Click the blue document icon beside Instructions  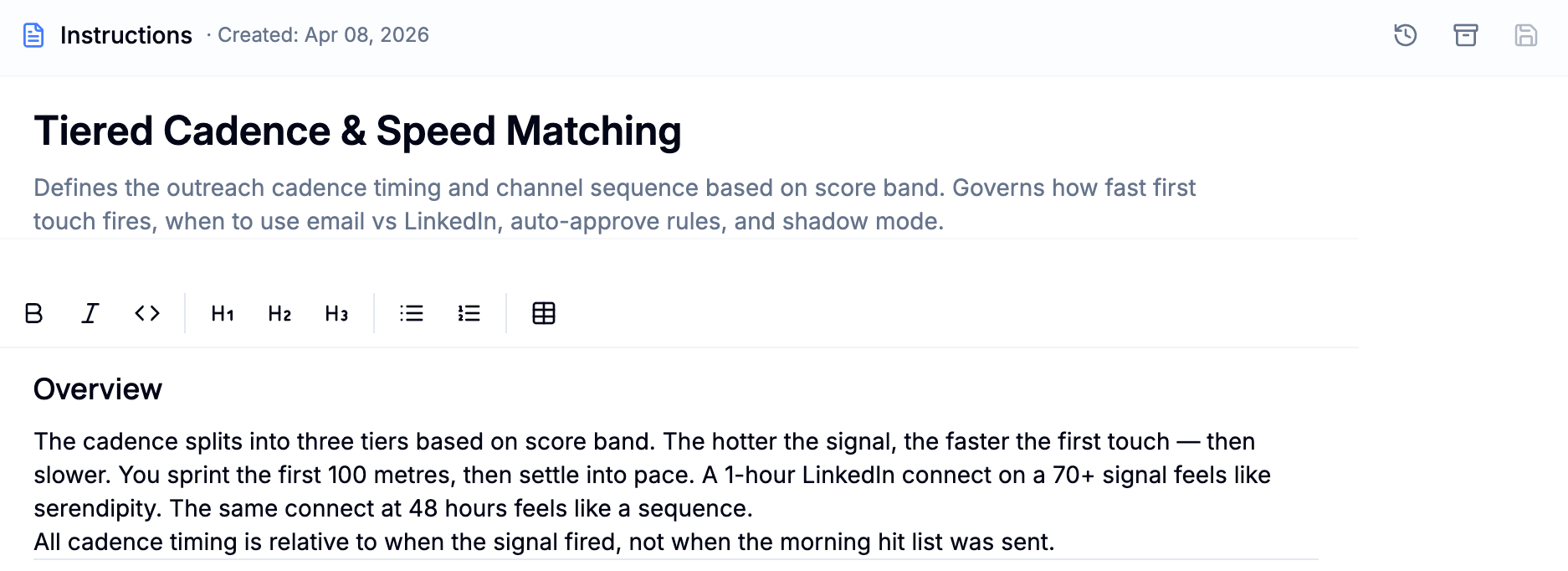33,34
